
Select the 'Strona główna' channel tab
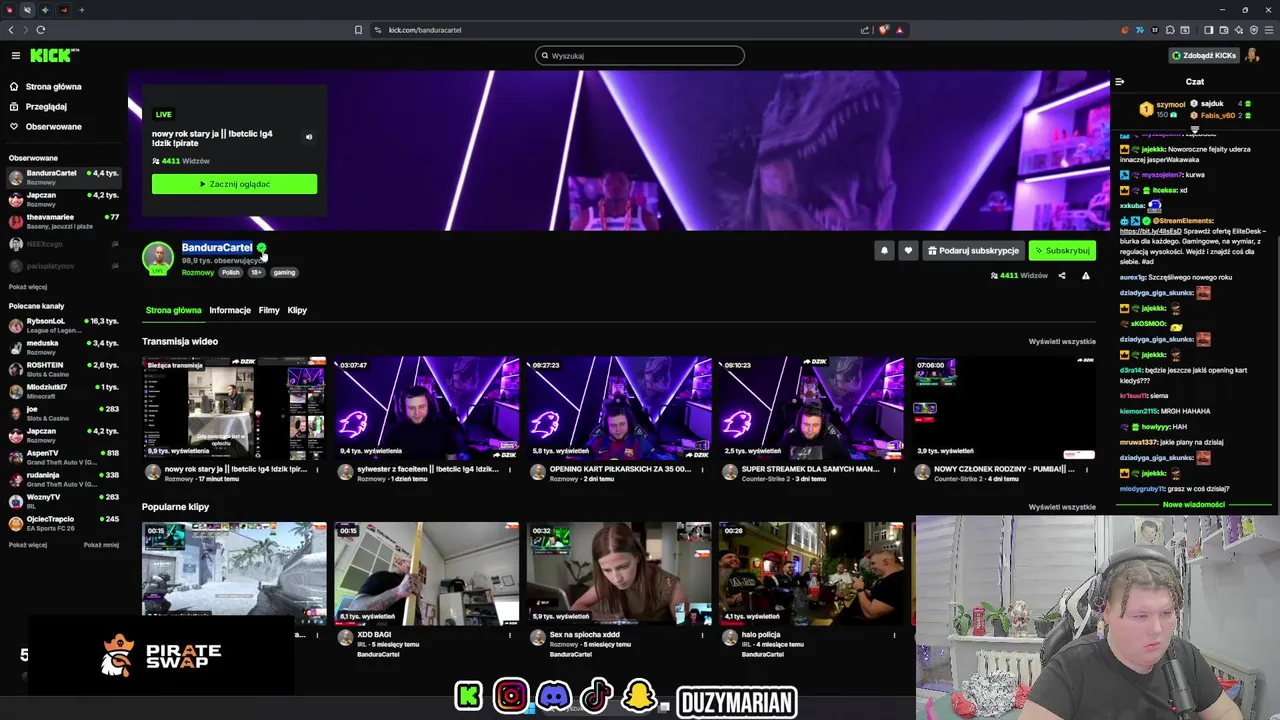pos(173,310)
